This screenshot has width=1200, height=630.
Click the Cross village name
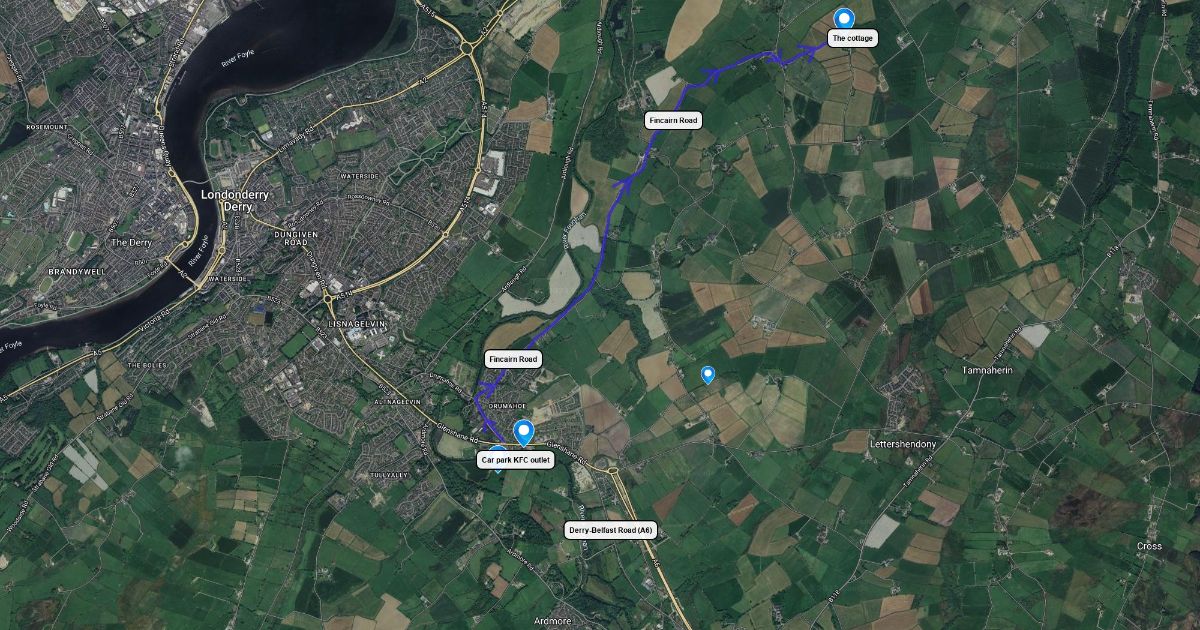(1149, 546)
